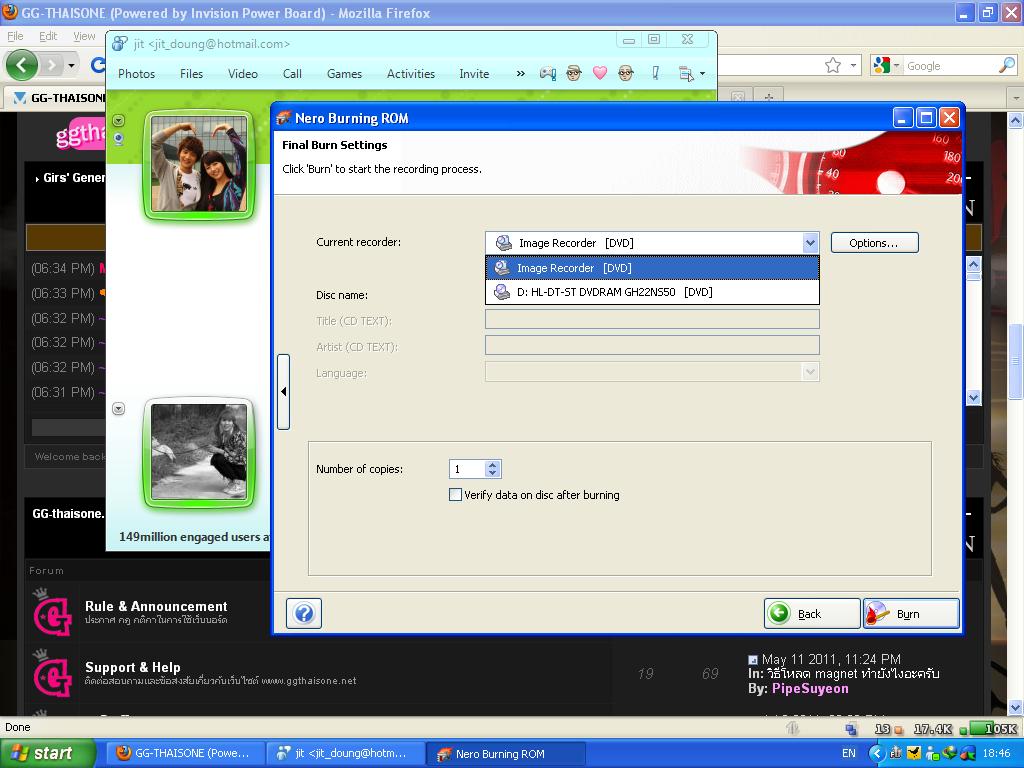Viewport: 1024px width, 768px height.
Task: Click the Messenger icon in jit title bar
Action: (120, 44)
